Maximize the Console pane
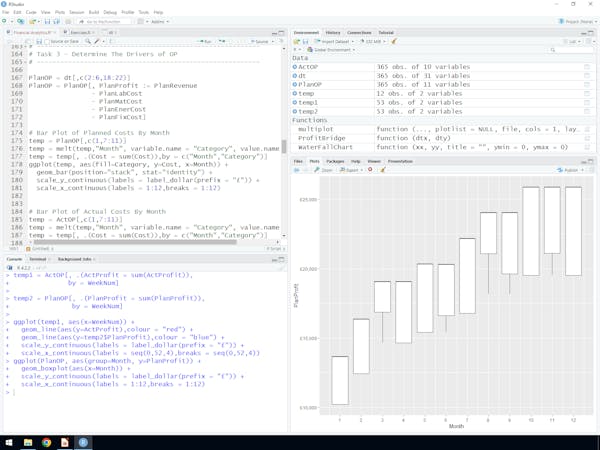Image resolution: width=600 pixels, height=450 pixels. 281,259
